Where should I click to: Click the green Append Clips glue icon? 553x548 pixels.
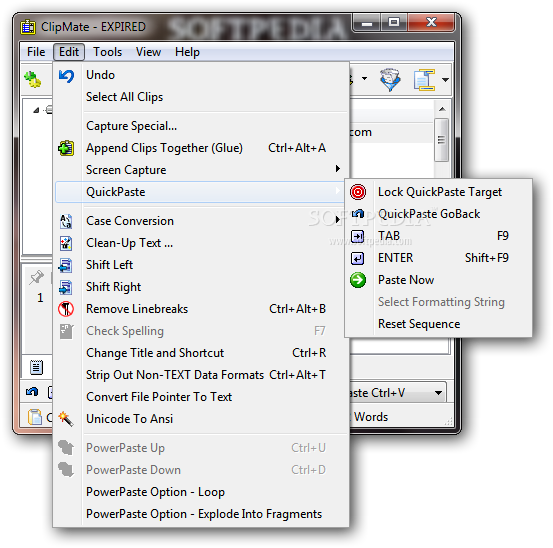coord(66,148)
